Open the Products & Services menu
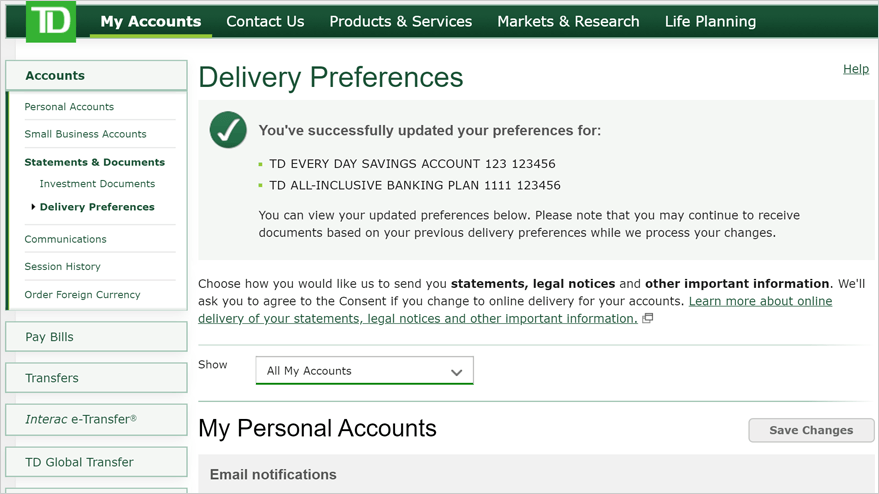Screen dimensions: 879x494 401,21
